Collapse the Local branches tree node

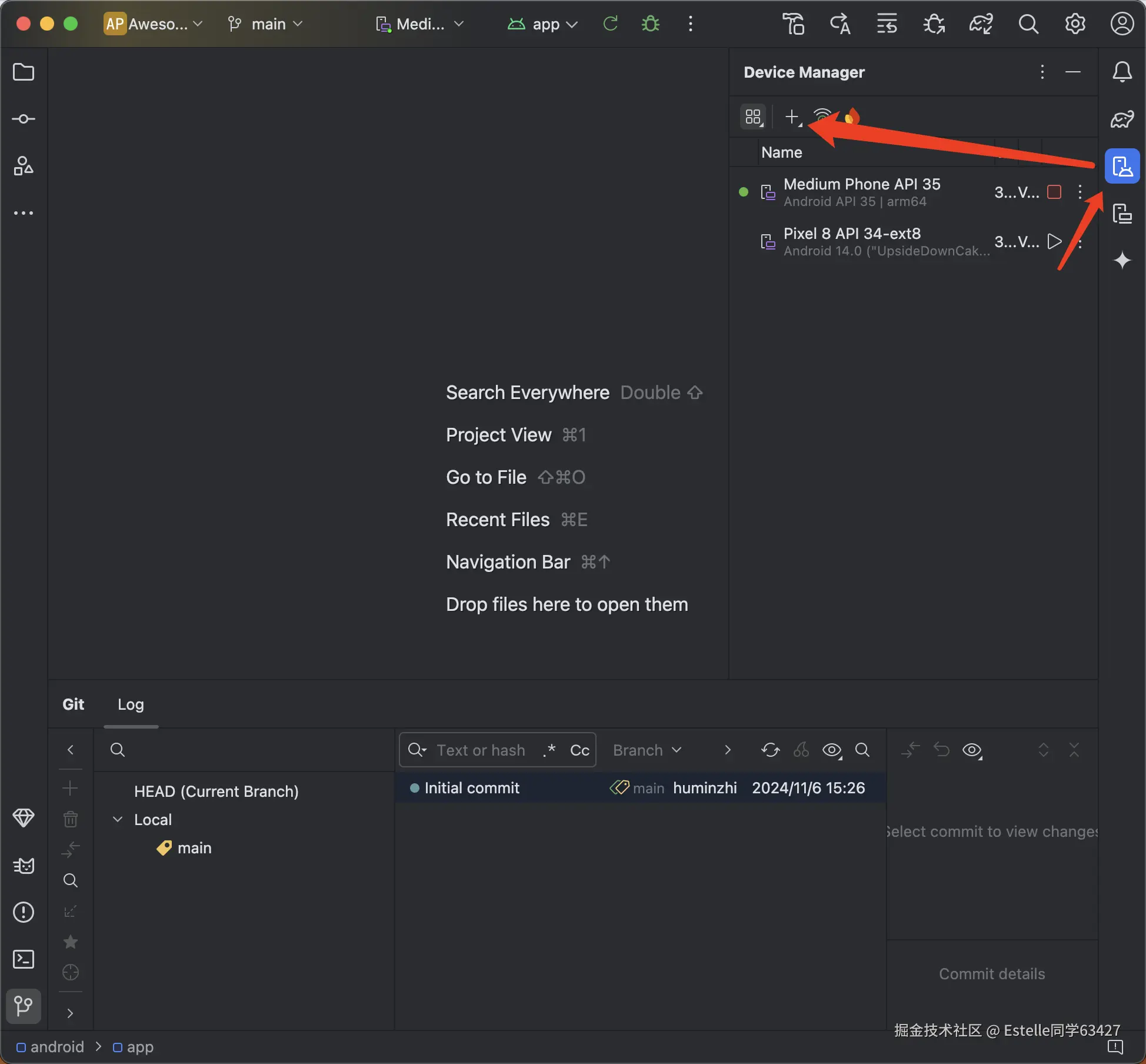pos(118,819)
